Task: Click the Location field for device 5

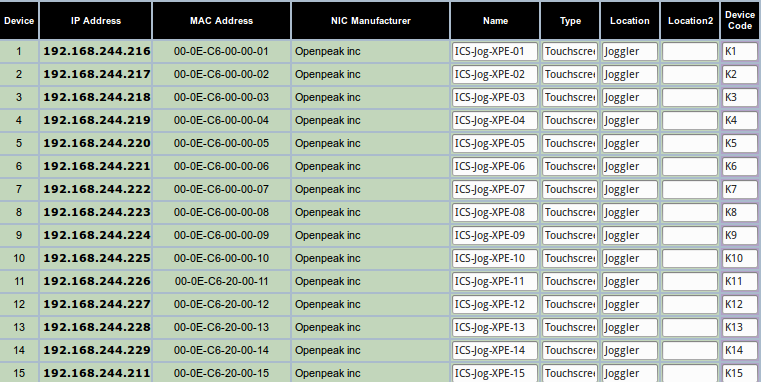Action: click(630, 144)
